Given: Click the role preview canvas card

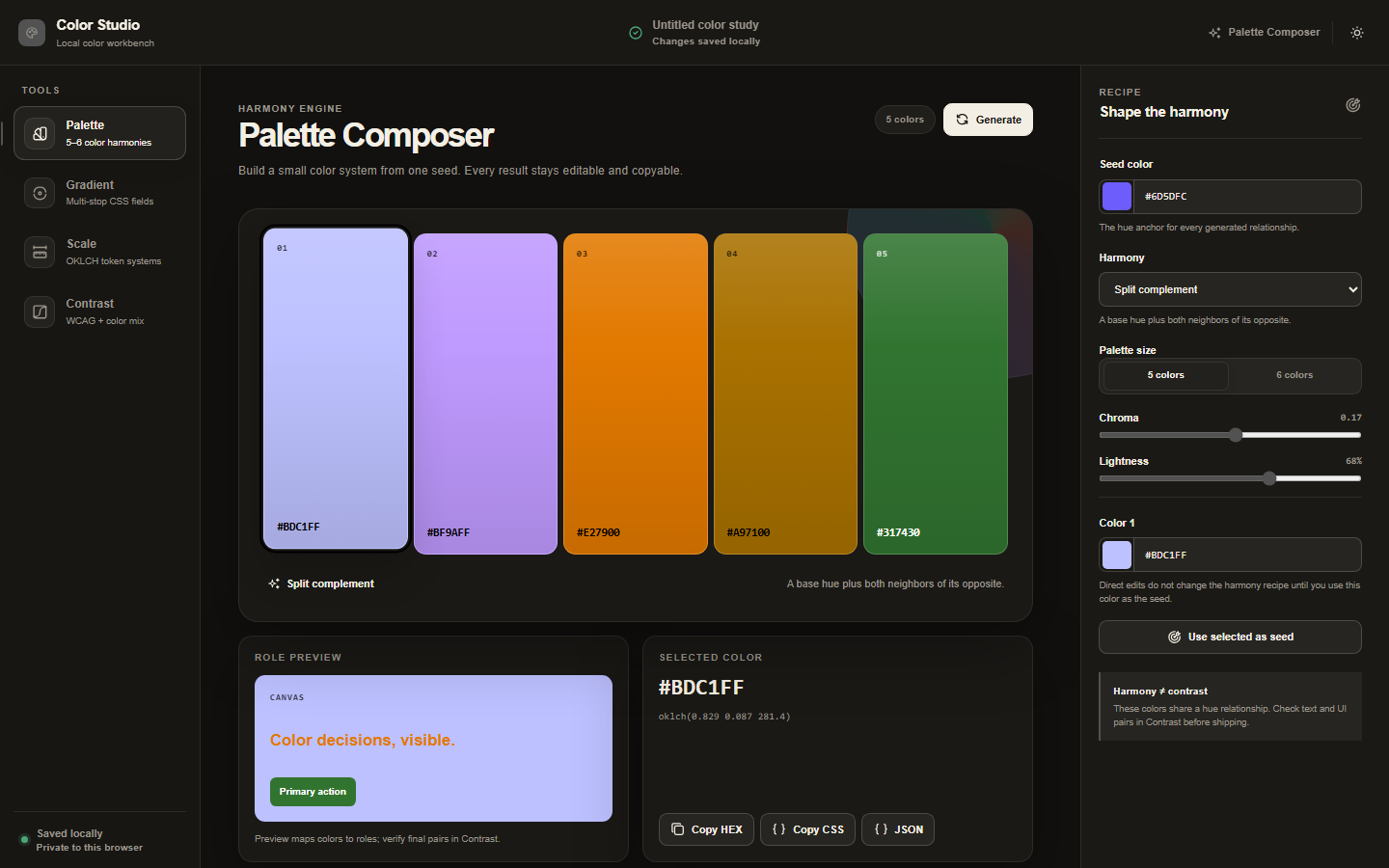Looking at the screenshot, I should pos(433,748).
